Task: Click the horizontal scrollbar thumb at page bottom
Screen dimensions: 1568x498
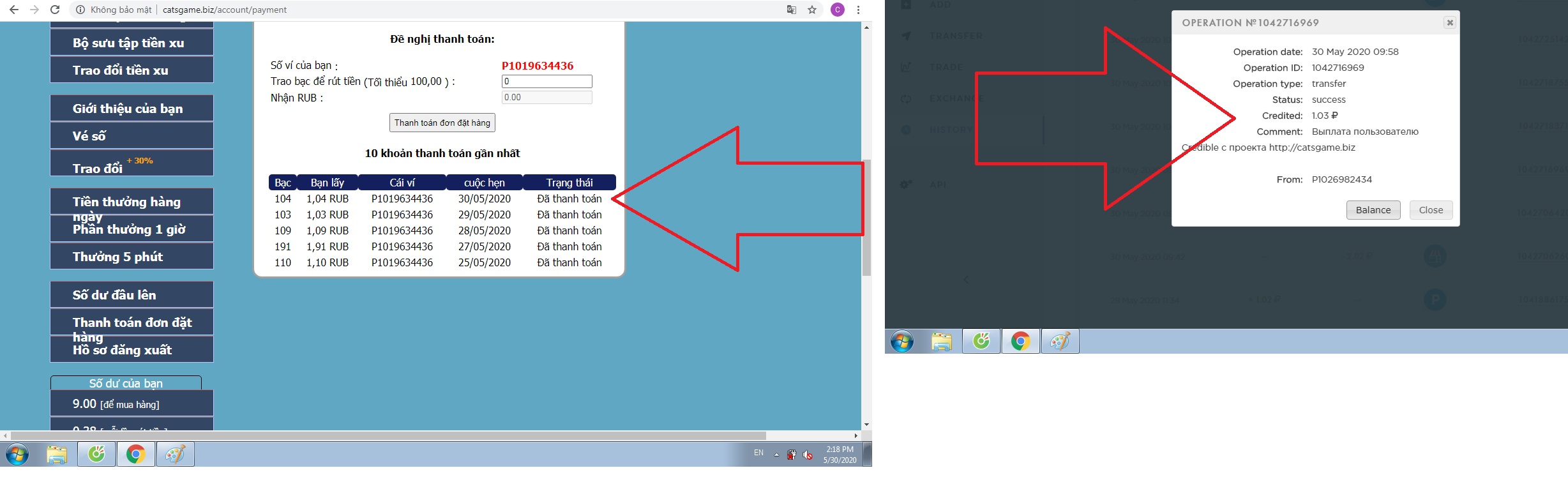Action: pos(388,435)
